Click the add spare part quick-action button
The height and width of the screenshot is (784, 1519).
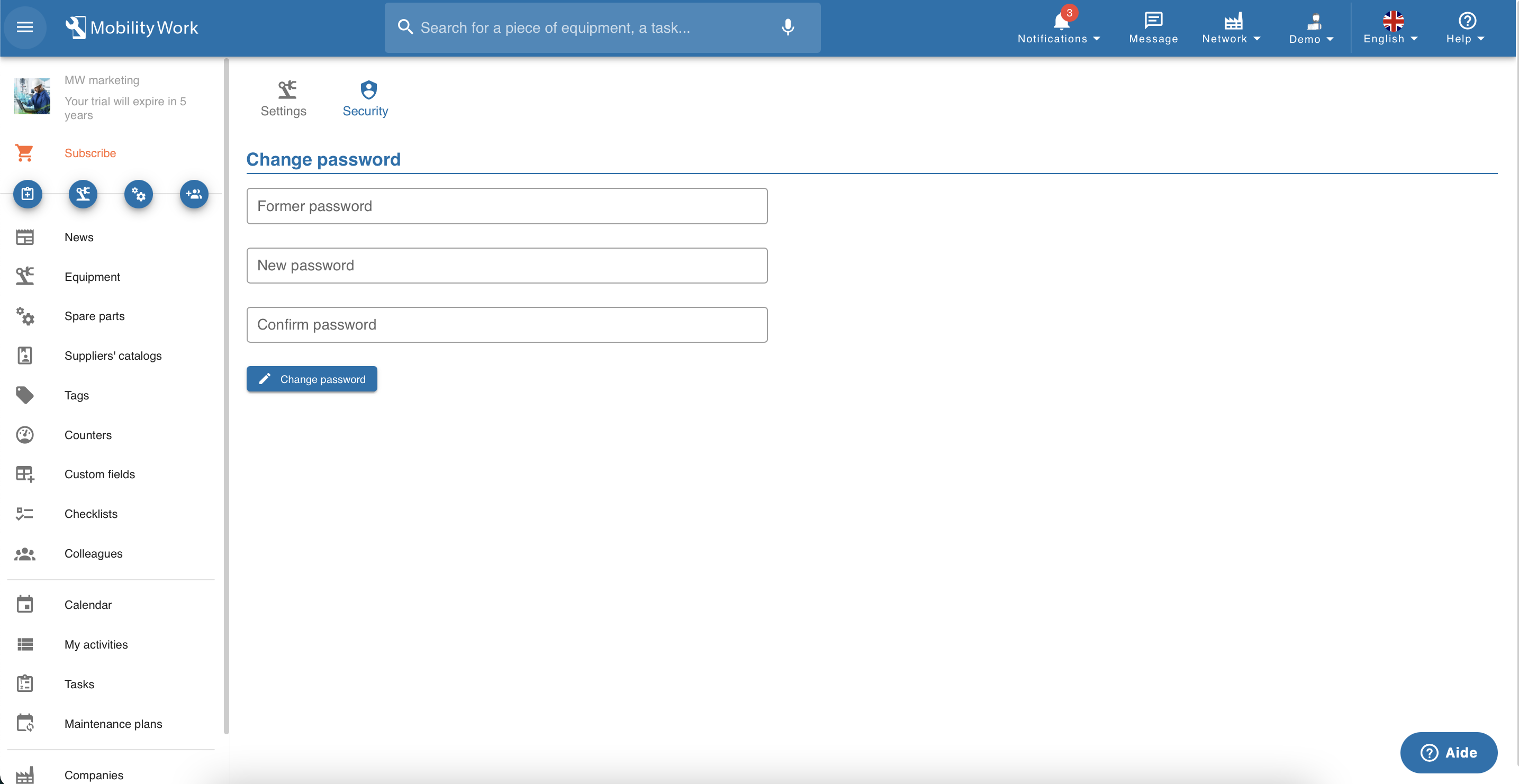click(x=139, y=194)
